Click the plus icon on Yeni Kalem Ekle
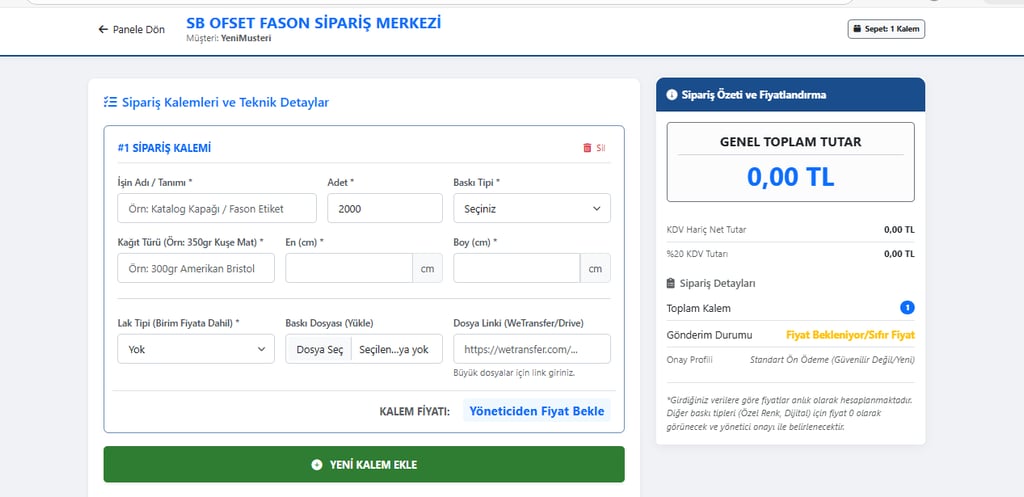The image size is (1024, 497). (x=317, y=465)
